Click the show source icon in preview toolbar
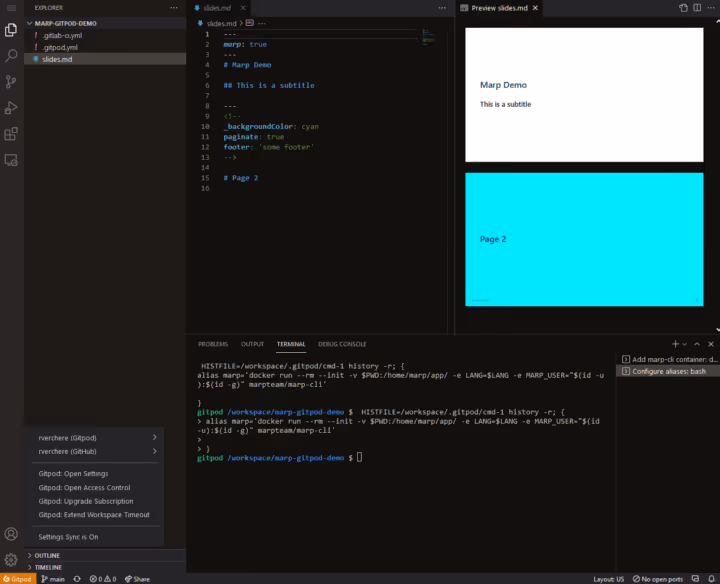 click(684, 8)
